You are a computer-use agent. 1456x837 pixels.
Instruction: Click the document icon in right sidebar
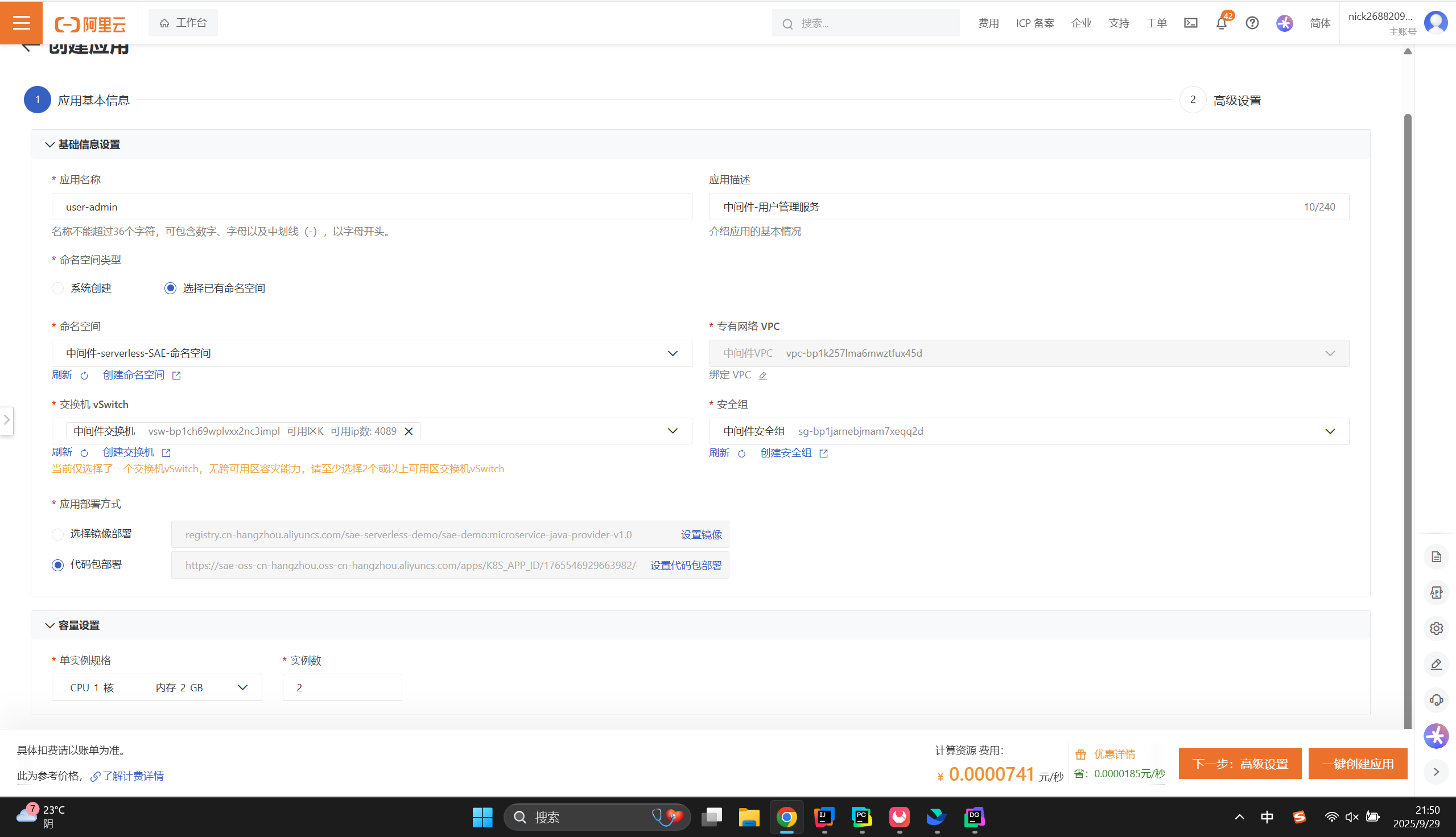click(x=1436, y=556)
